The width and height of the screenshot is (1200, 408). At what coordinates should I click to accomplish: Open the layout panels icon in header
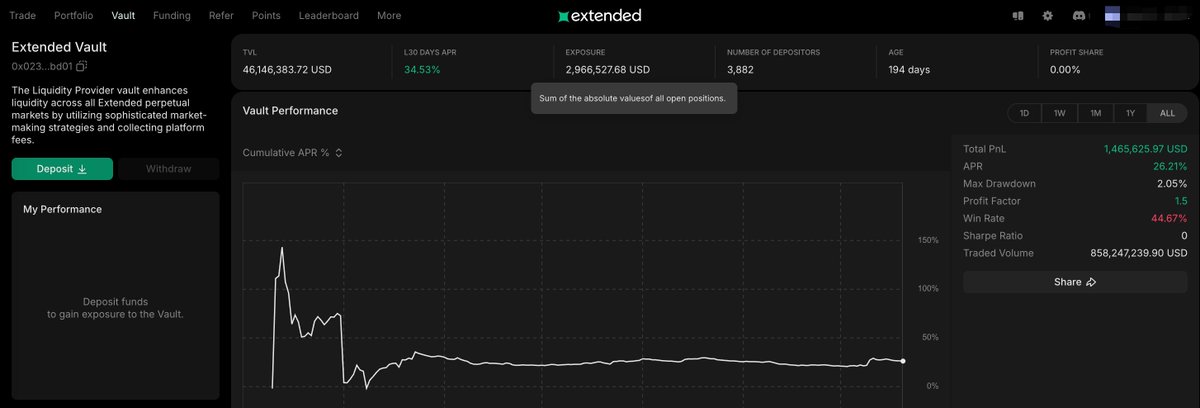click(1018, 16)
